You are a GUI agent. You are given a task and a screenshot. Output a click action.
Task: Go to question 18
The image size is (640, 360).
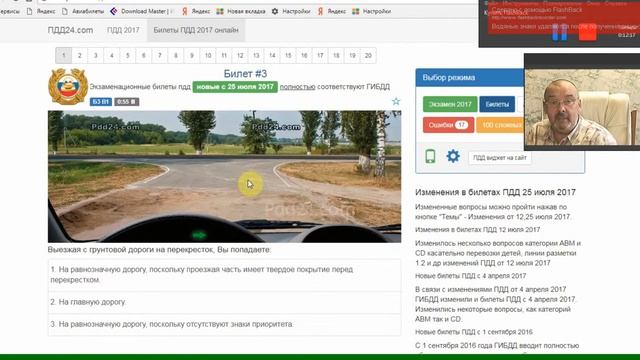pyautogui.click(x=336, y=56)
